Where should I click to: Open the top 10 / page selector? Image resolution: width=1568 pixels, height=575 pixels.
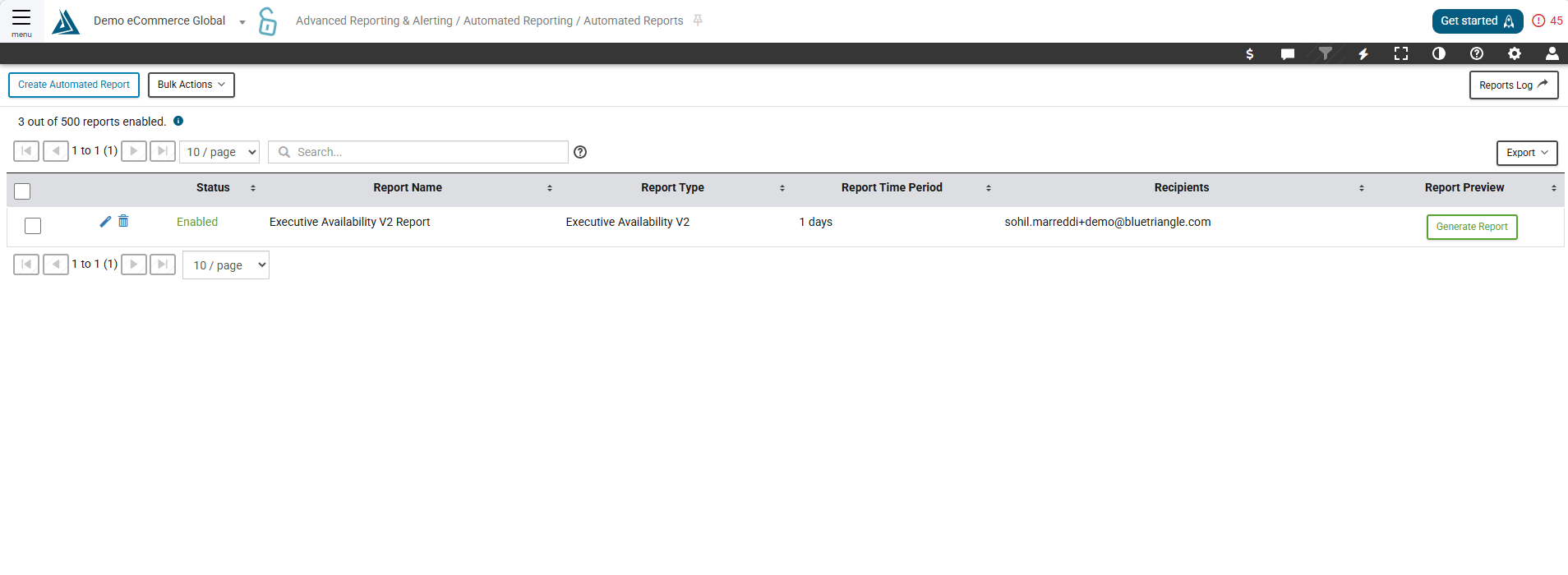pos(219,152)
